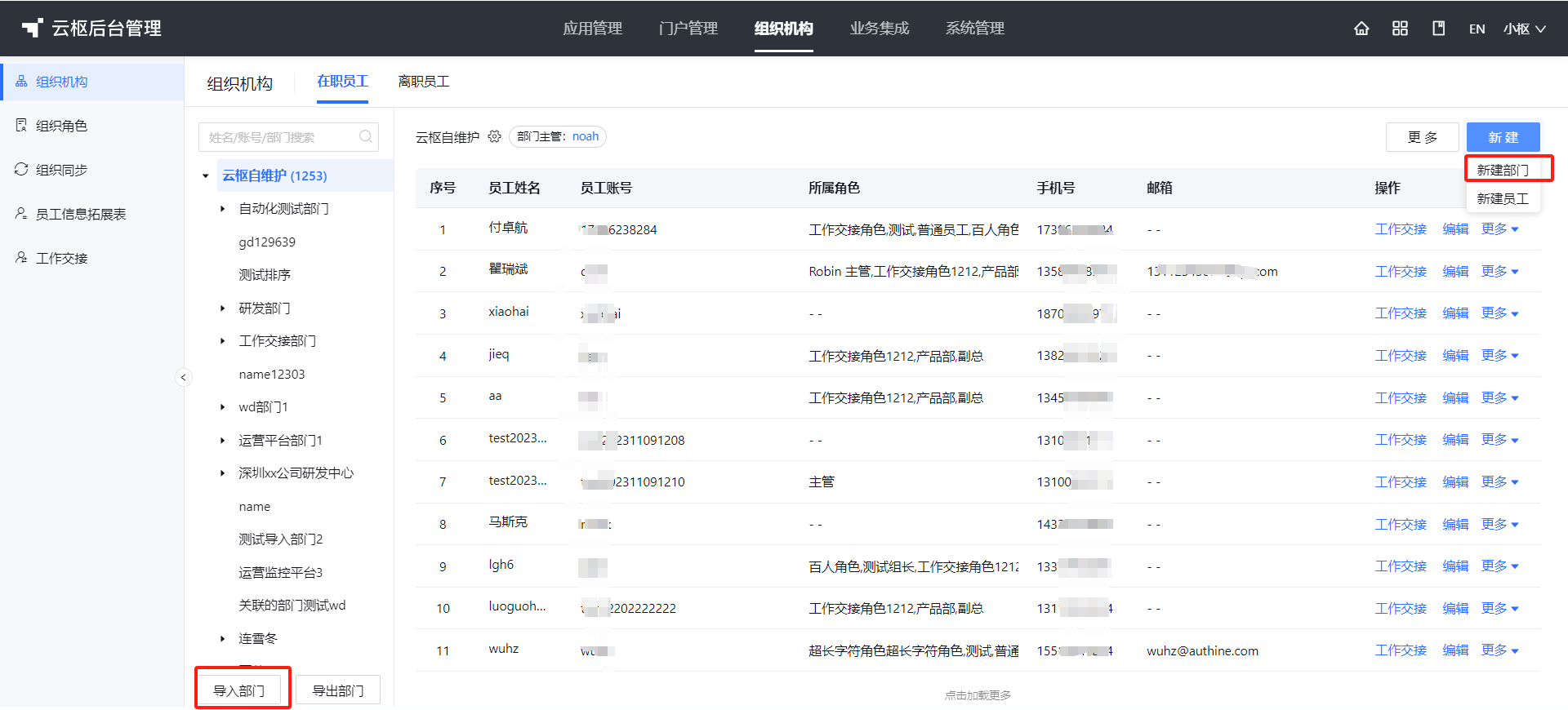Open the 组织机构 top menu
This screenshot has height=710, width=1568.
pyautogui.click(x=783, y=29)
